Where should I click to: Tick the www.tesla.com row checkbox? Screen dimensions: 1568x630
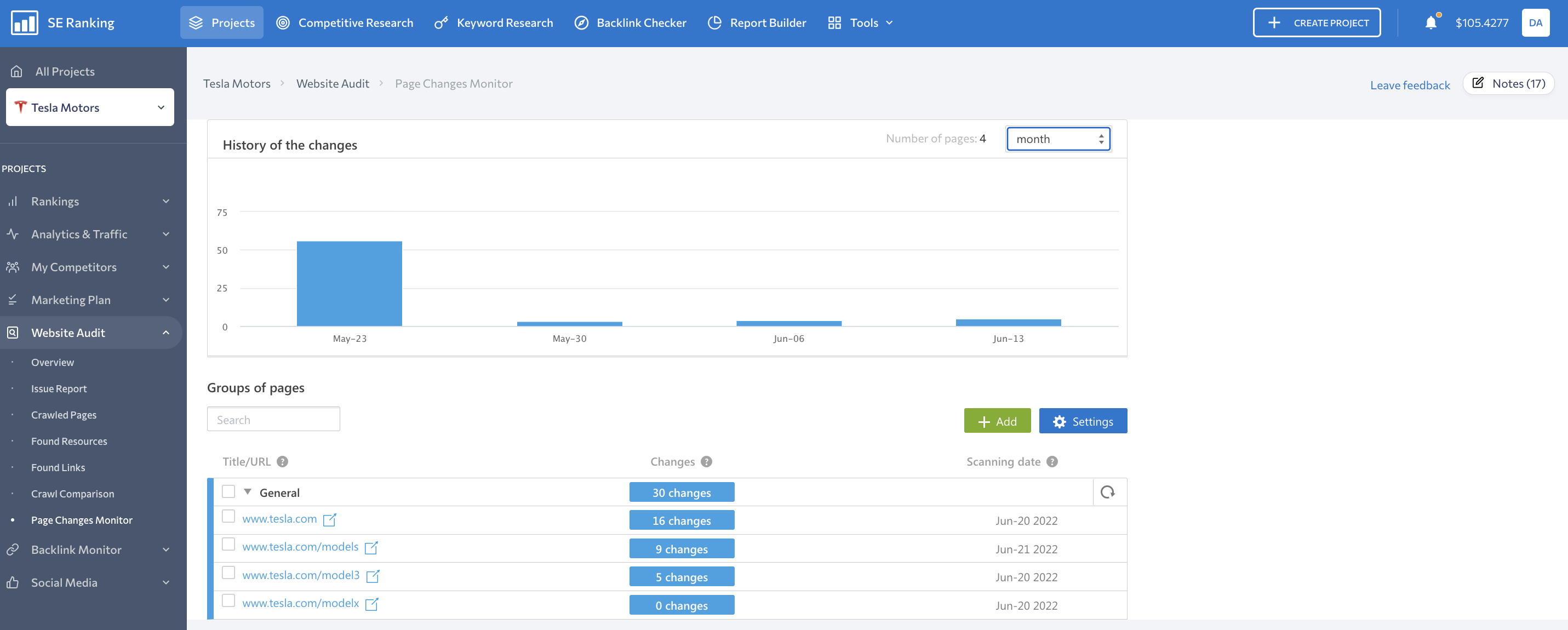pyautogui.click(x=228, y=516)
